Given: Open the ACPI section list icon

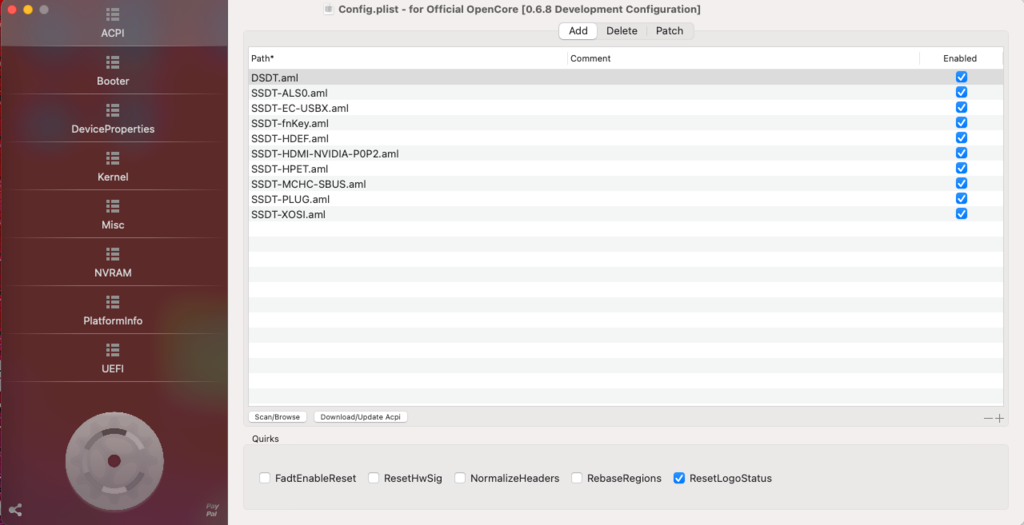Looking at the screenshot, I should pos(113,15).
